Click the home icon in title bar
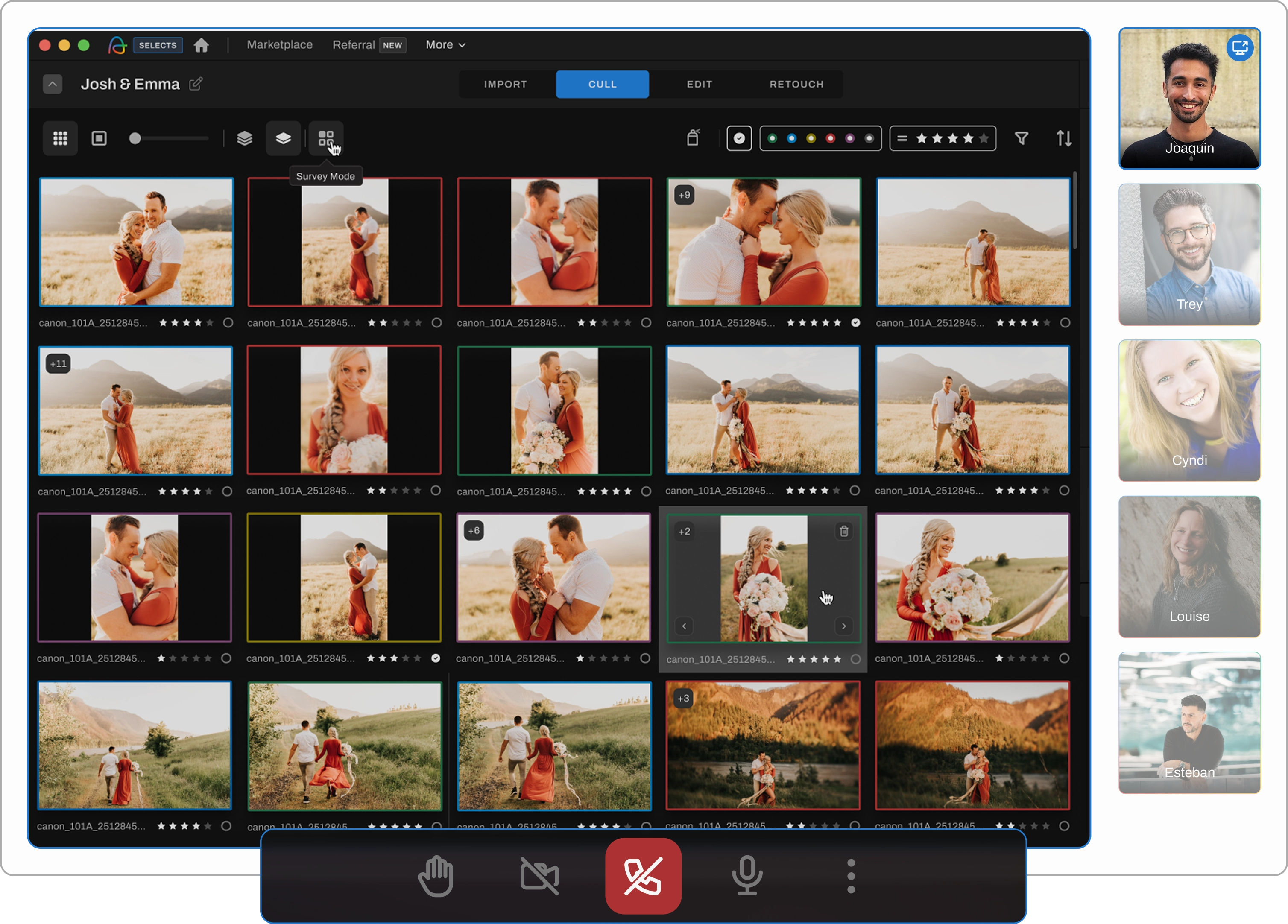 coord(201,45)
